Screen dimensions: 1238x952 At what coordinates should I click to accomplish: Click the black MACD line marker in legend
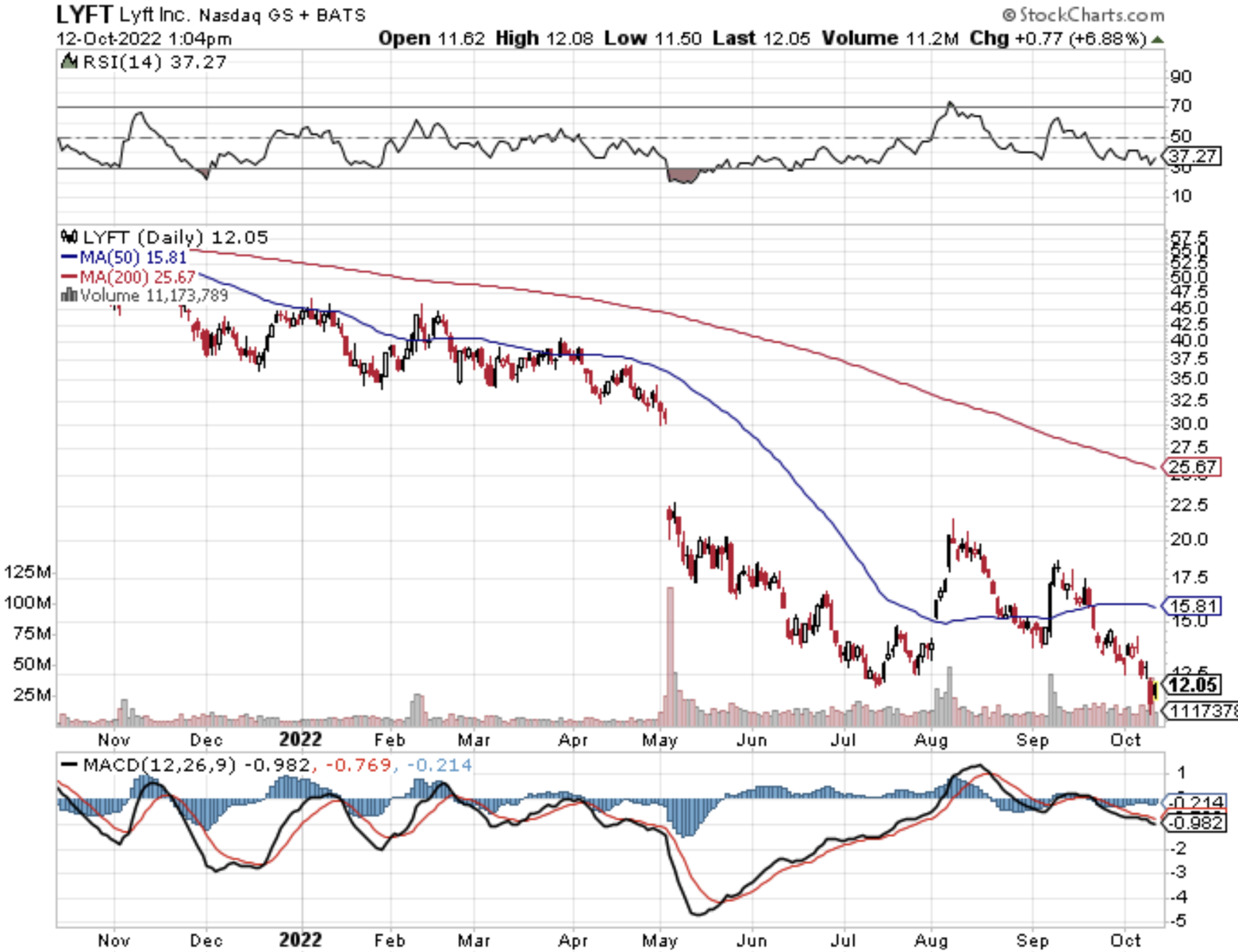point(69,765)
